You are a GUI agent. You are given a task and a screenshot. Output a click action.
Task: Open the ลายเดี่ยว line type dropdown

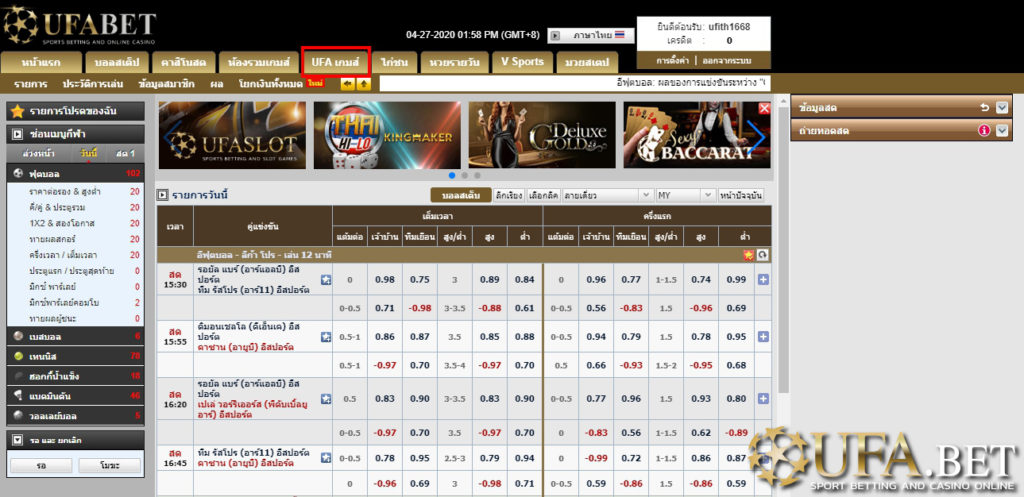click(608, 195)
